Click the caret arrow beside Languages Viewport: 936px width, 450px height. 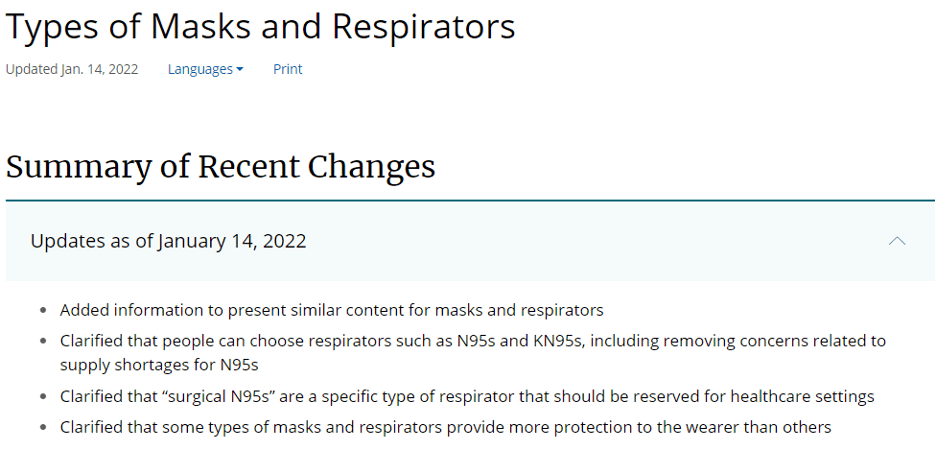pyautogui.click(x=240, y=70)
